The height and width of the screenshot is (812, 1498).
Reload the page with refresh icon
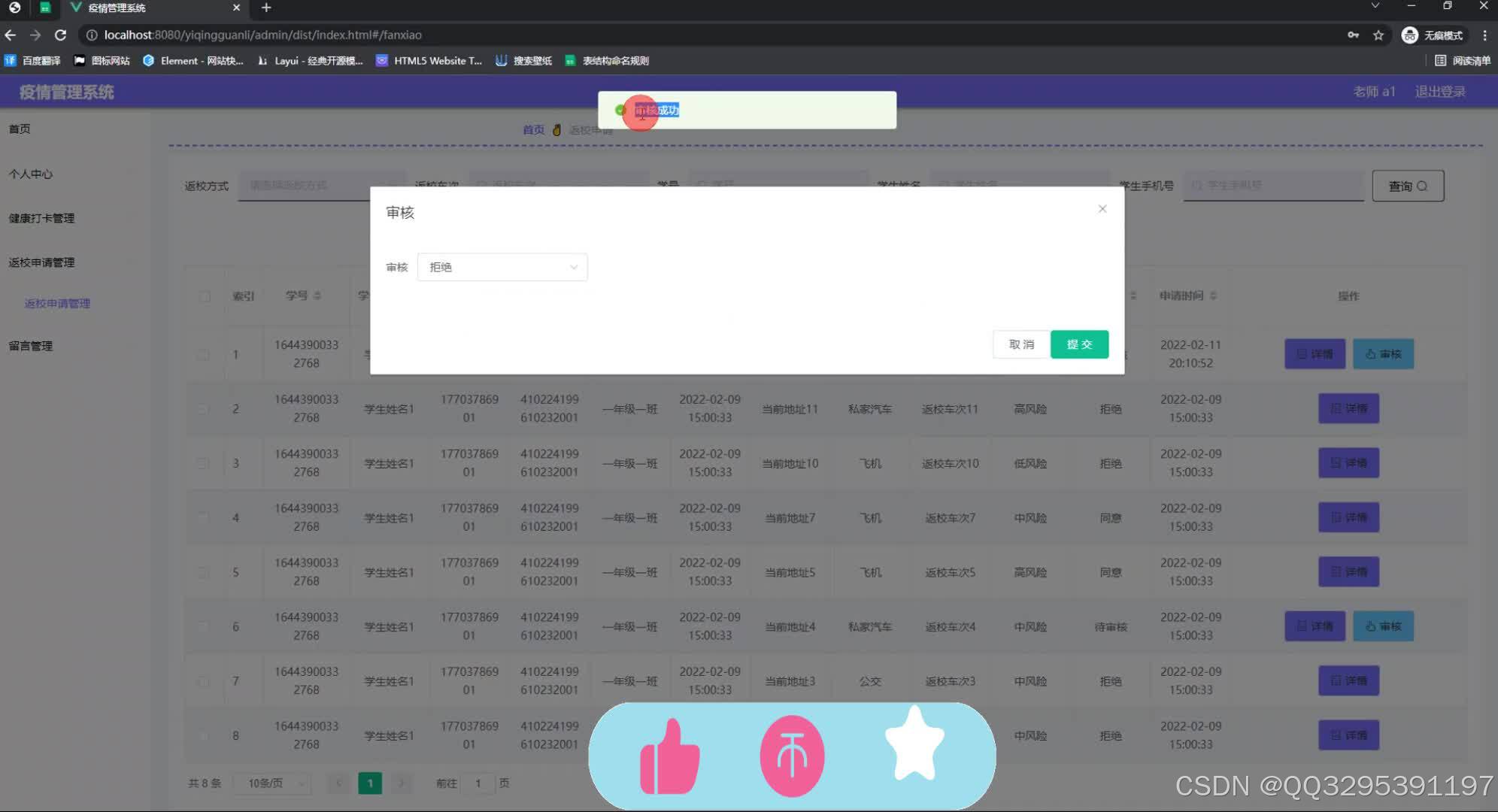pos(61,35)
